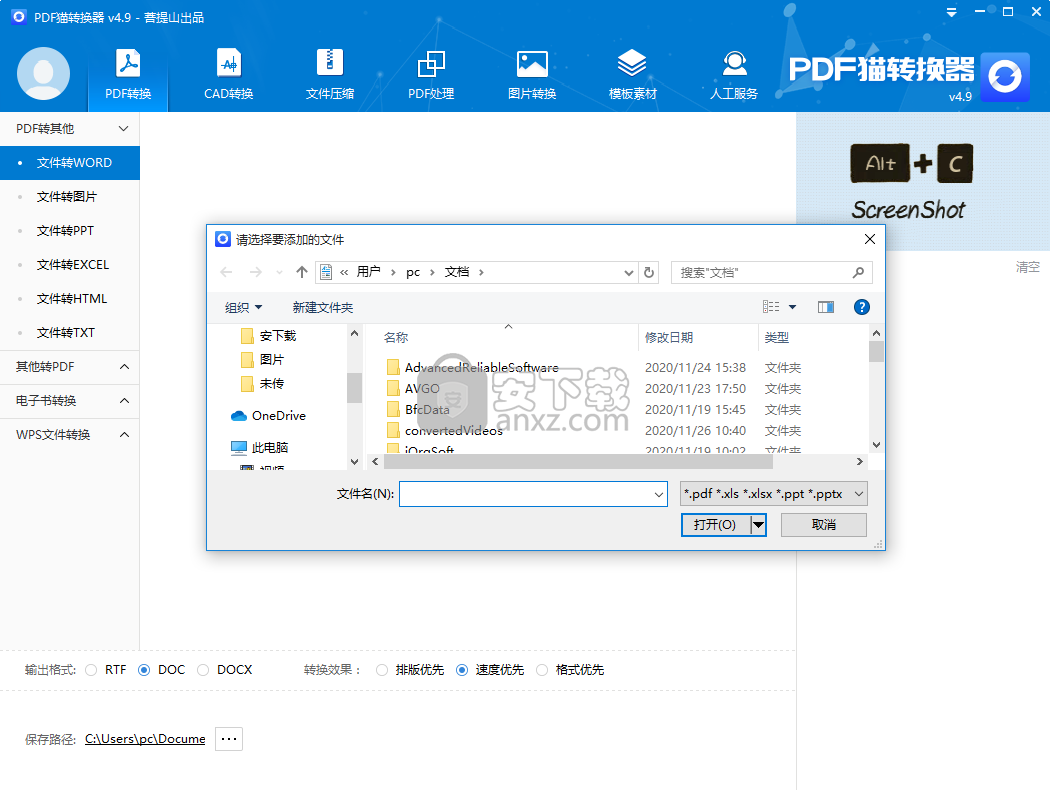Choose 格式优先 conversion effect
This screenshot has width=1050, height=790.
pos(542,670)
